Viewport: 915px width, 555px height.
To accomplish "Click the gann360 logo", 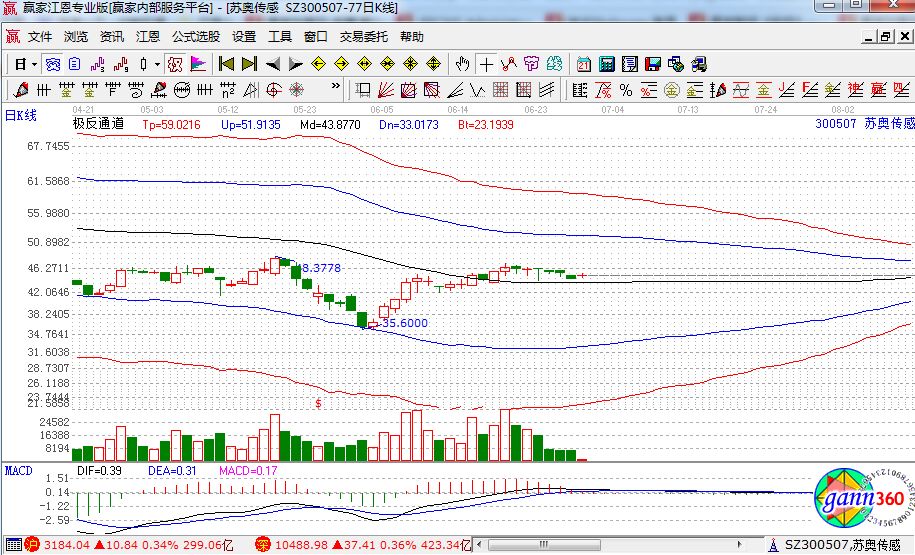I will pos(858,500).
